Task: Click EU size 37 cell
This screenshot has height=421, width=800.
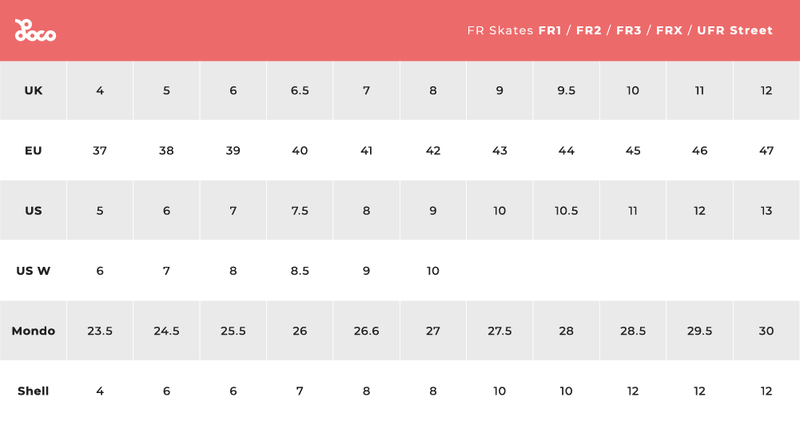Action: [x=100, y=151]
